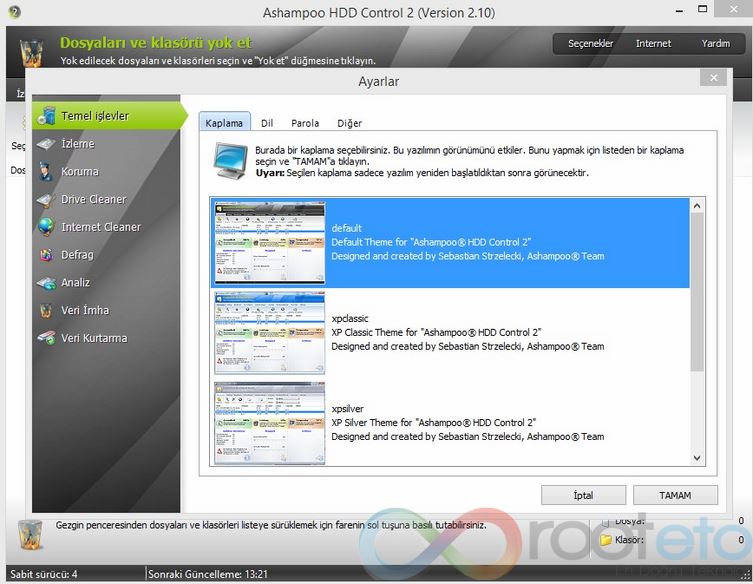Image resolution: width=753 pixels, height=584 pixels.
Task: Click the 'XP Silver Theme for' description text
Action: click(434, 423)
